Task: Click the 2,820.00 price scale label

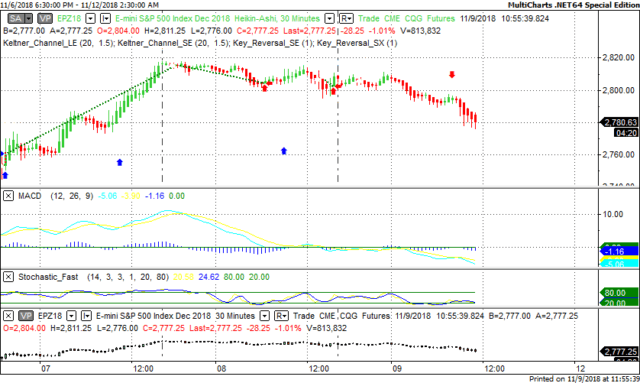Action: pos(618,58)
